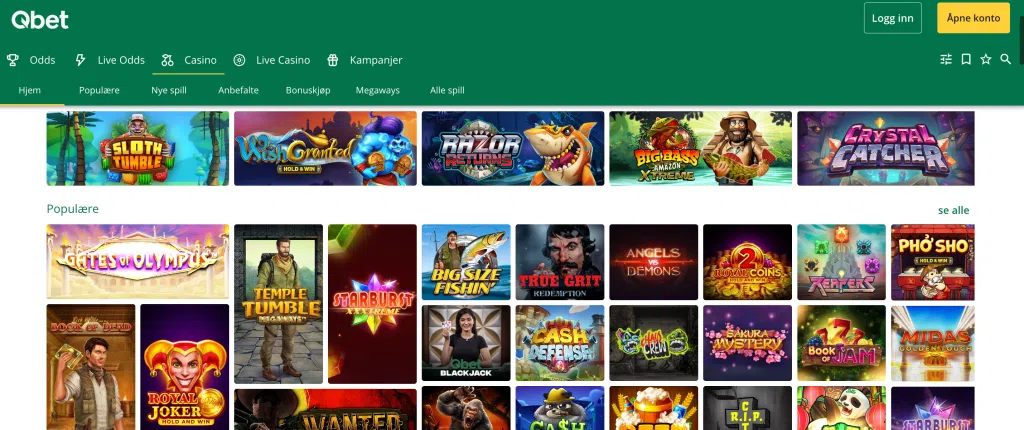Open Wish Granted game banner
1024x430 pixels.
point(325,148)
